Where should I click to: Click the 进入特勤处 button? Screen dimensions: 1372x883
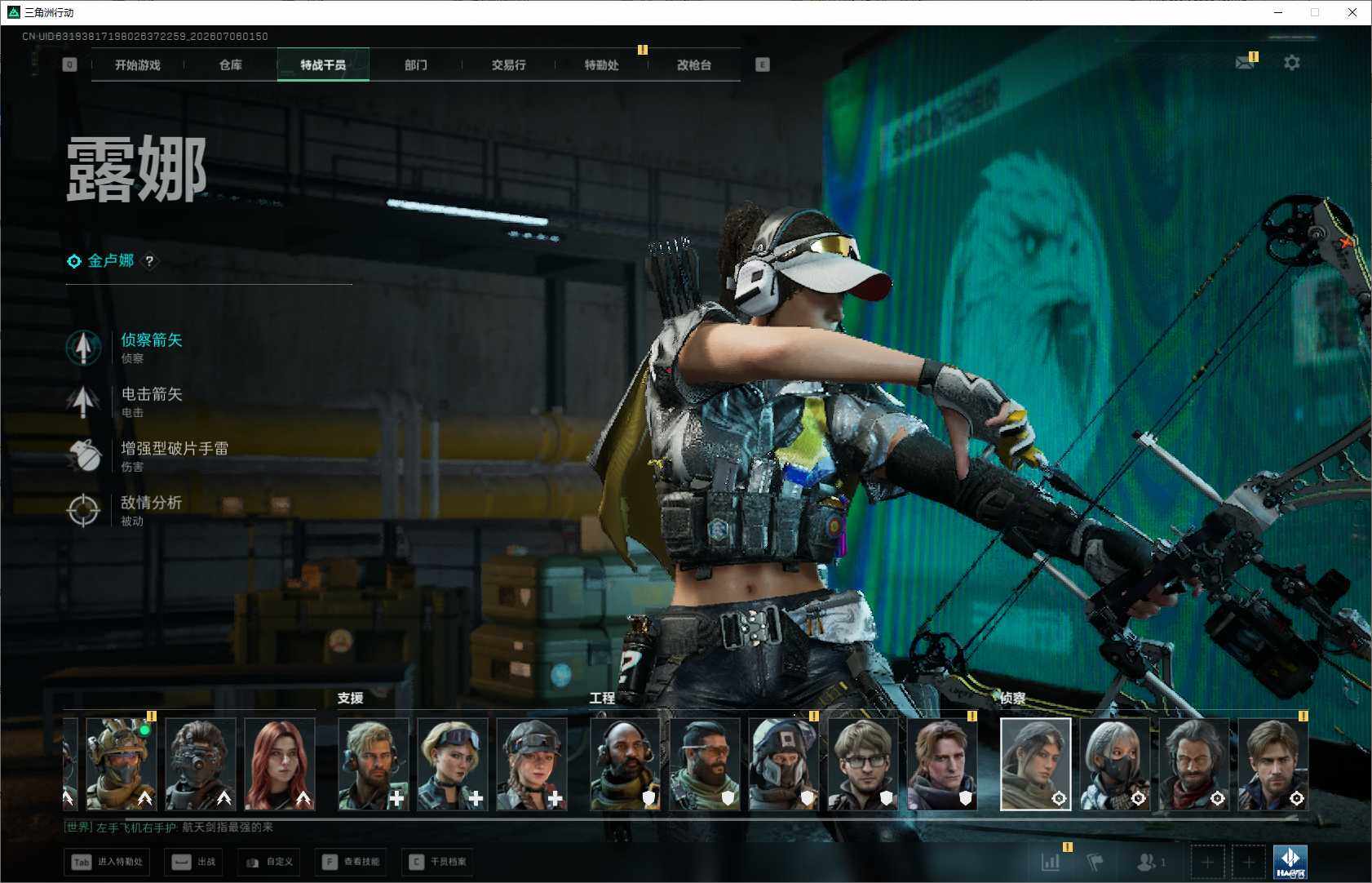pos(107,862)
